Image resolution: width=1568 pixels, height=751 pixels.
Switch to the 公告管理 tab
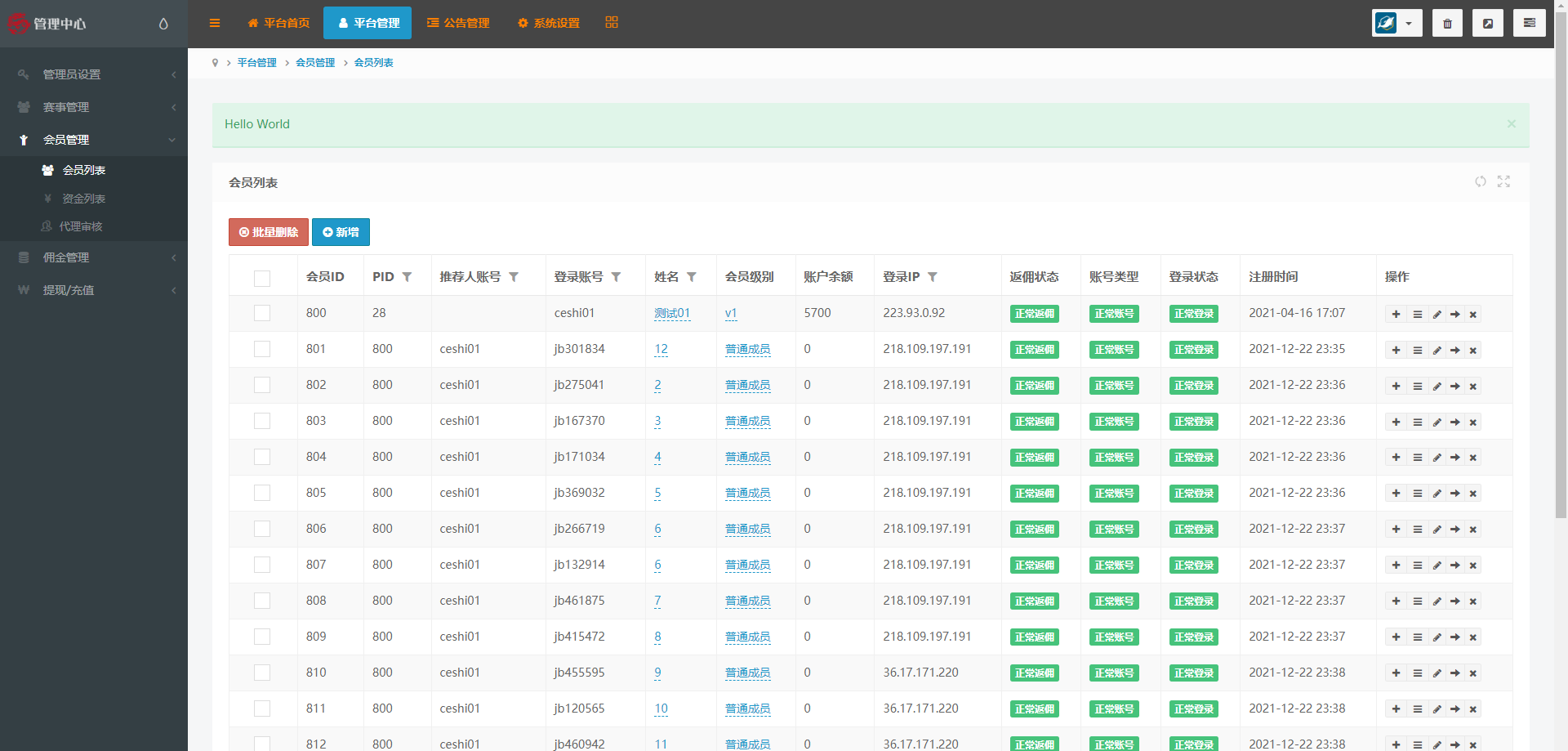(x=458, y=23)
